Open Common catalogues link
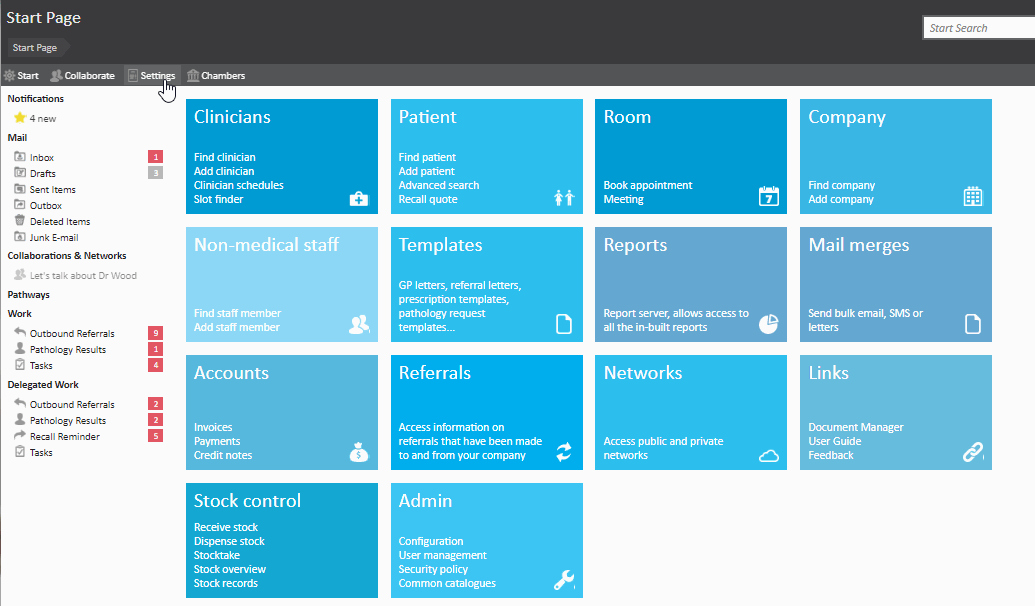The width and height of the screenshot is (1035, 606). click(x=447, y=583)
